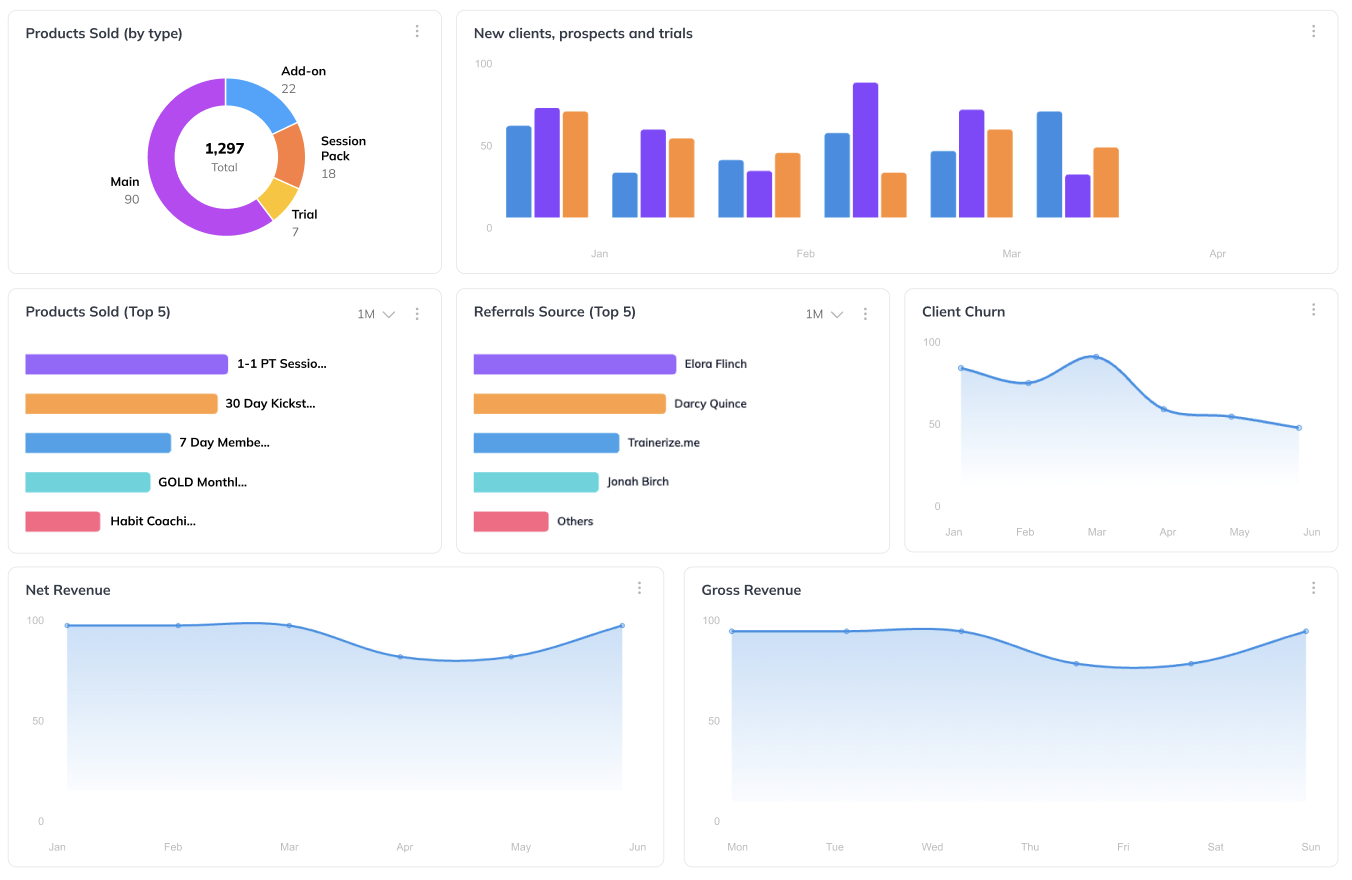Viewport: 1352px width, 880px height.
Task: Click the 'Gross Revenue' card title
Action: point(751,590)
